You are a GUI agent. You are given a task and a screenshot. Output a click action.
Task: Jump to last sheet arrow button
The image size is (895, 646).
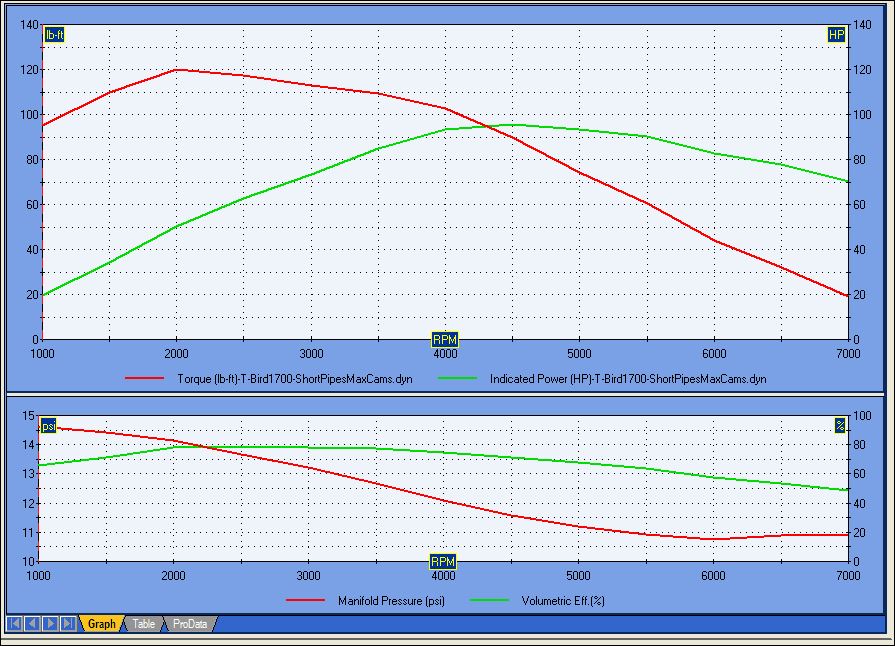68,624
